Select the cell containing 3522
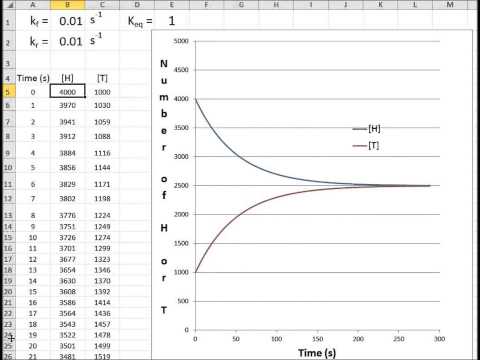This screenshot has height=360, width=480. (x=68, y=335)
